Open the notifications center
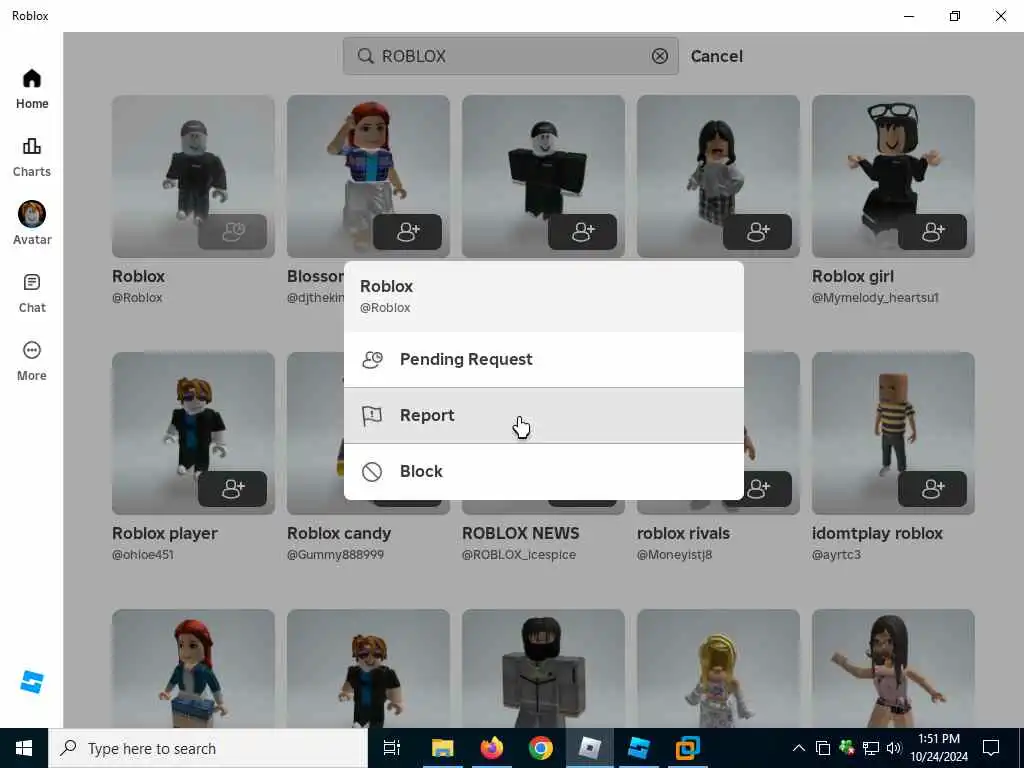 tap(991, 748)
